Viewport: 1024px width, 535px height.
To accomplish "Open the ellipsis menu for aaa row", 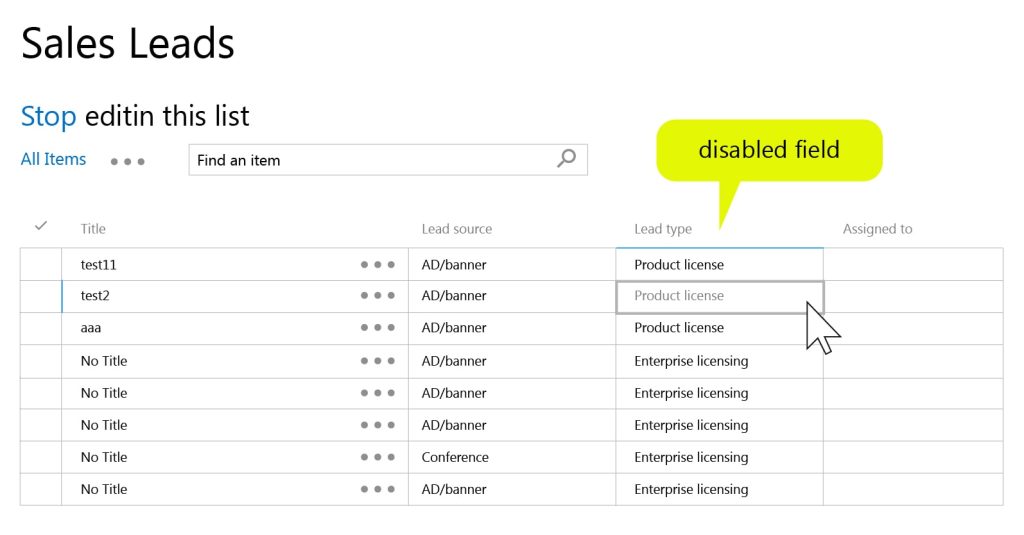I will [x=377, y=327].
